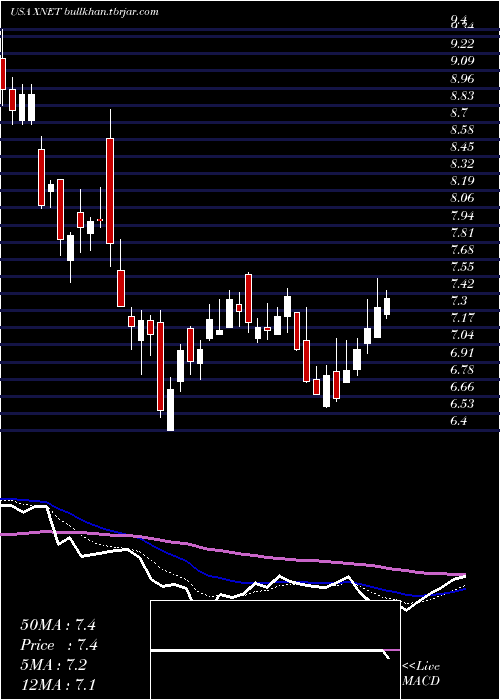This screenshot has width=500, height=700.
Task: Select the 6.66 price level label
Action: (x=462, y=387)
